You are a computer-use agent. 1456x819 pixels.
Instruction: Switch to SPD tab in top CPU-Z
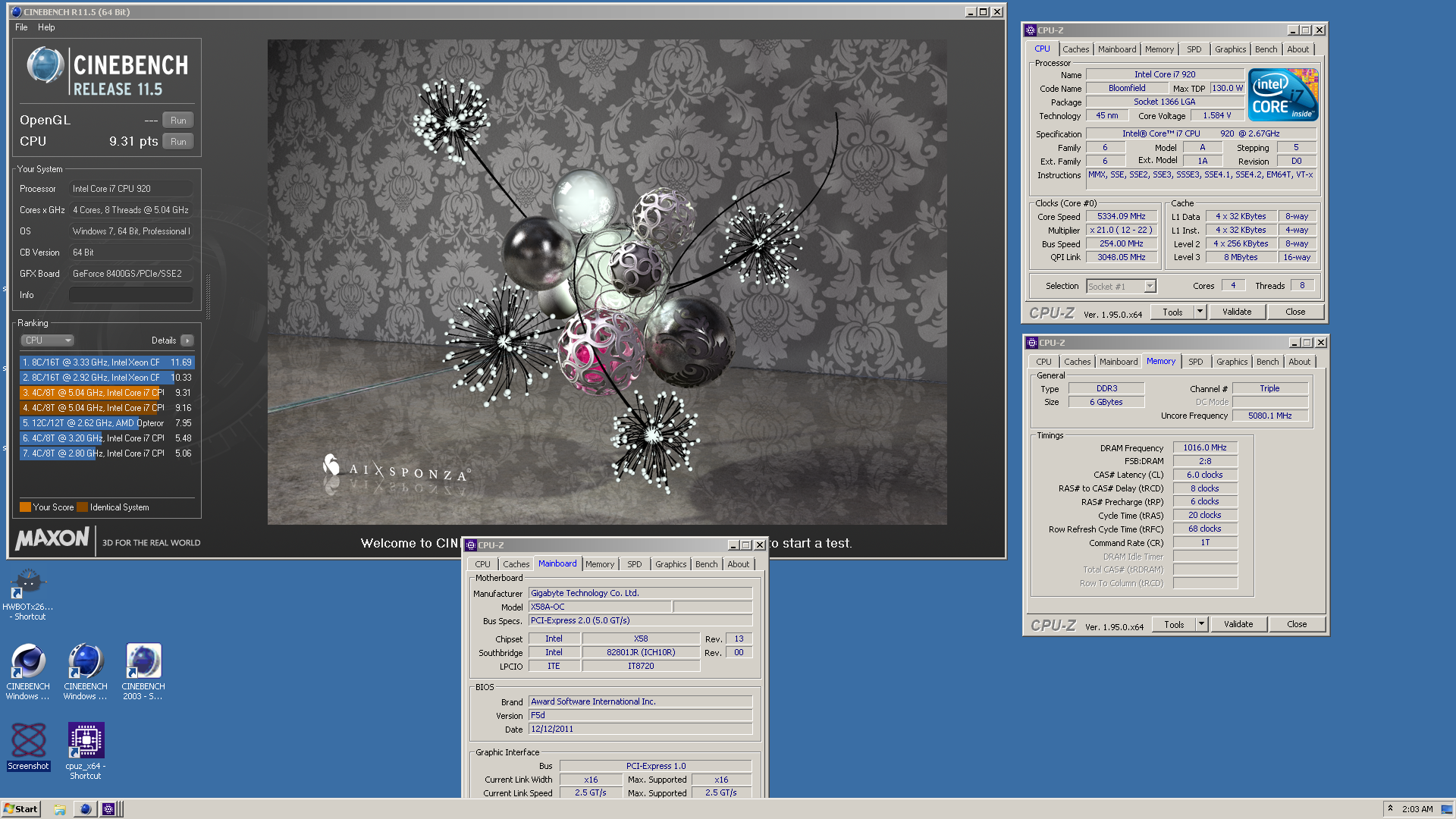tap(1194, 49)
